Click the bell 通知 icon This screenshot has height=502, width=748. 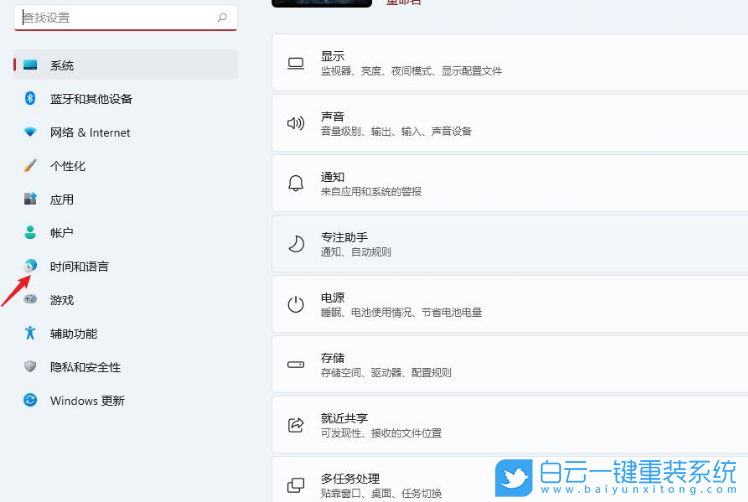click(x=296, y=183)
